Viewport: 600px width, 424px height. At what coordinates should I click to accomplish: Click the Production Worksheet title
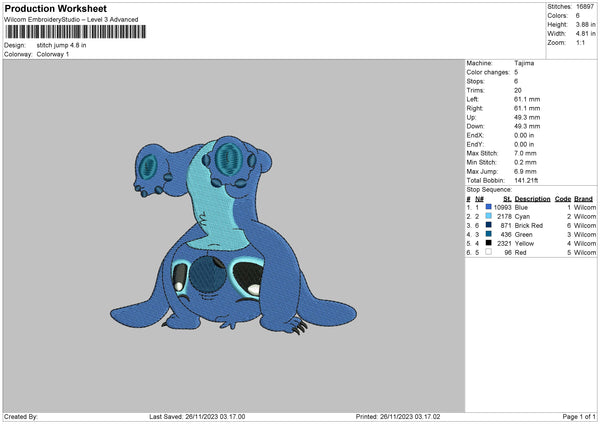[x=55, y=9]
